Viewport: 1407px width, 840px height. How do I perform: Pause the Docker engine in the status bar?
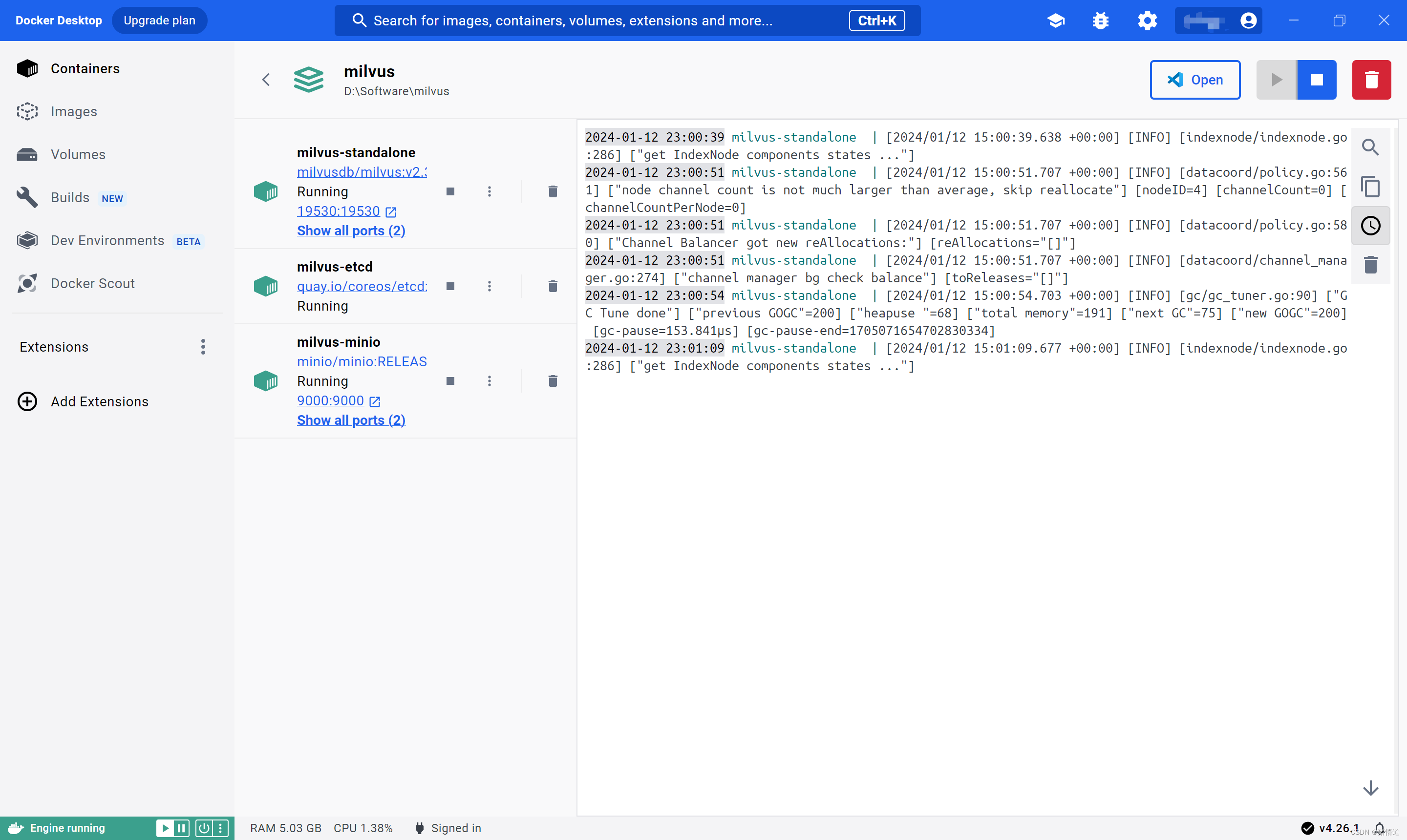tap(181, 828)
